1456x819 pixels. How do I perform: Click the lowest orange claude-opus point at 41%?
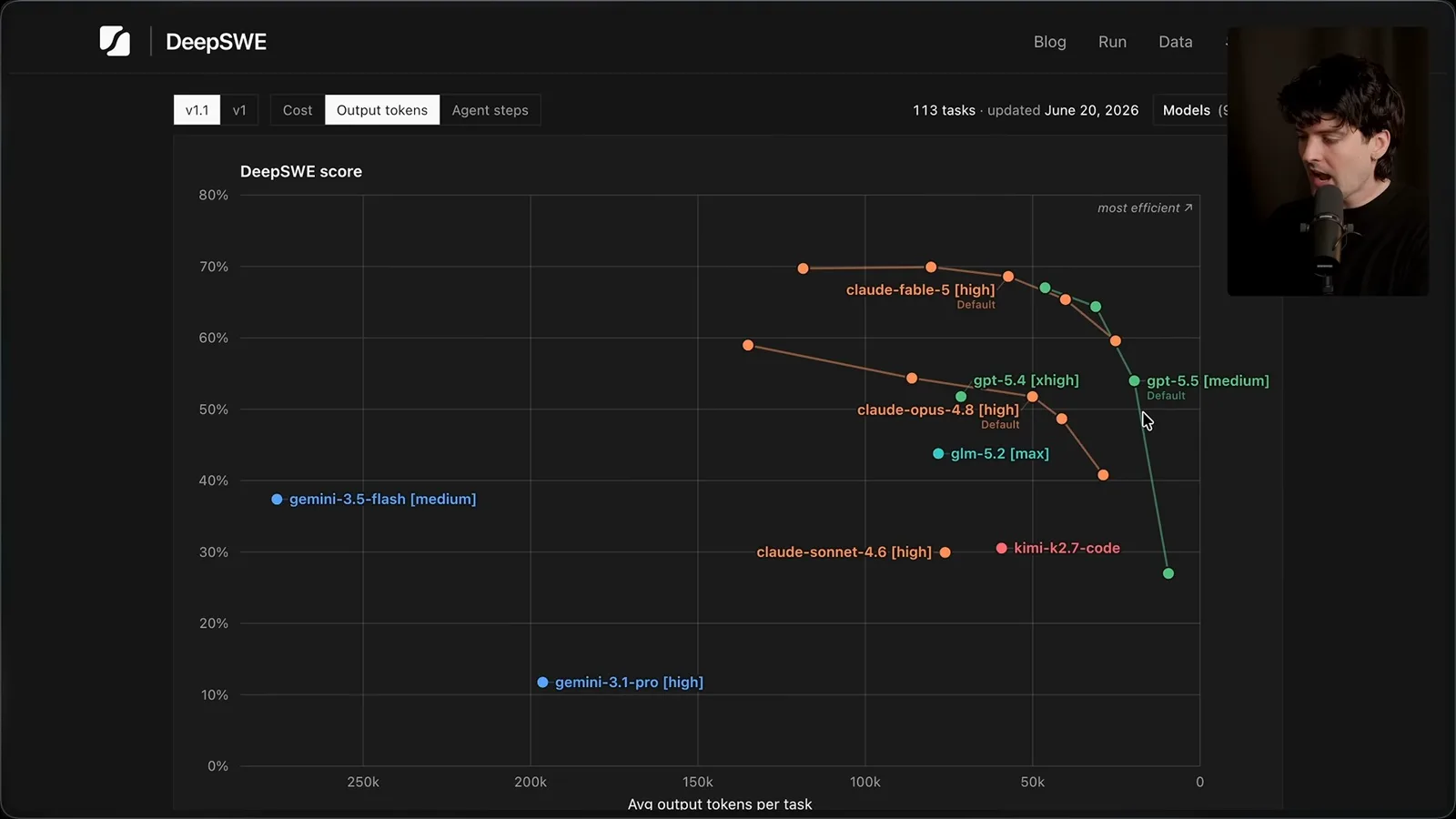tap(1103, 475)
